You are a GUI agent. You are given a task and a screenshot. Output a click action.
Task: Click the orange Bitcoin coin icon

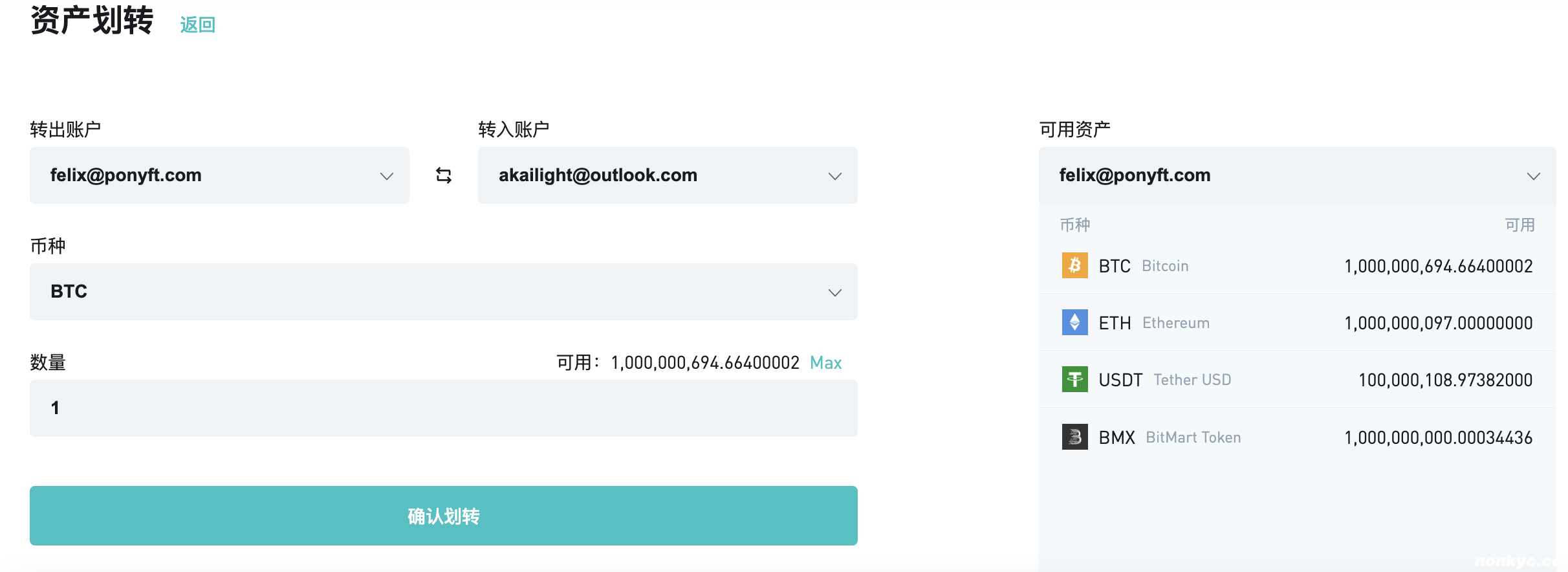[1074, 265]
